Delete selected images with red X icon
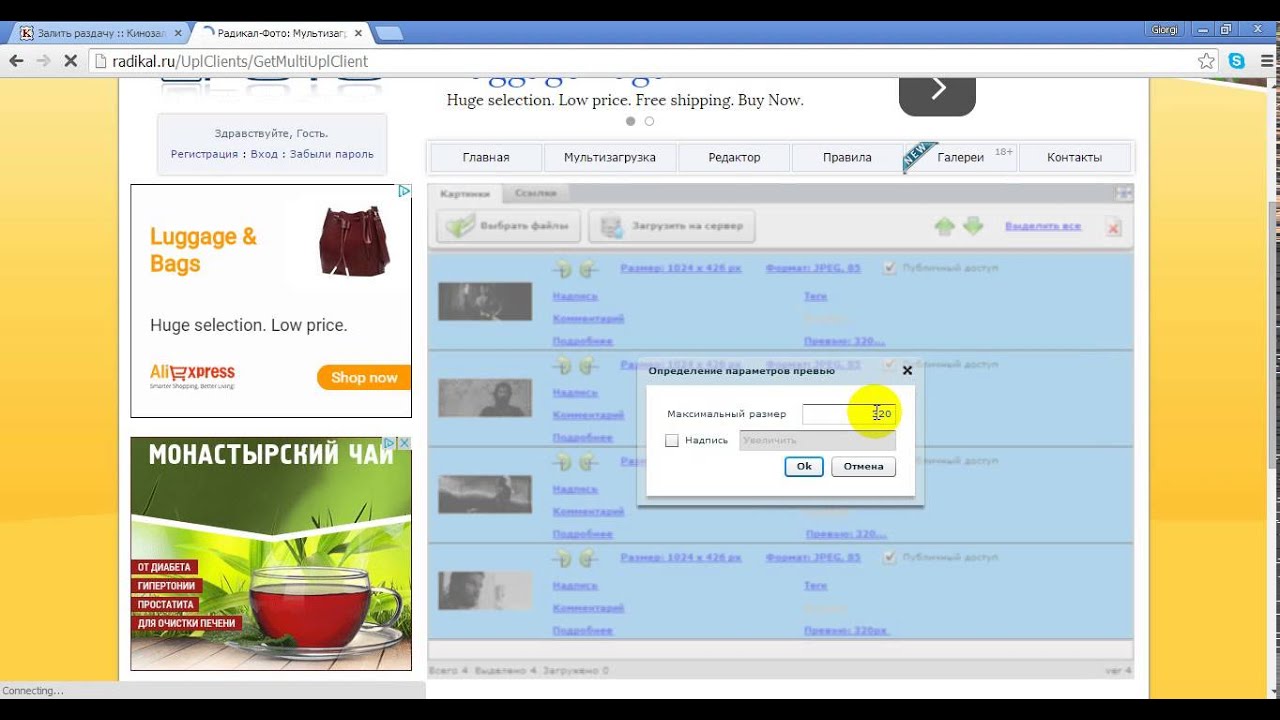Image resolution: width=1280 pixels, height=720 pixels. [1113, 228]
